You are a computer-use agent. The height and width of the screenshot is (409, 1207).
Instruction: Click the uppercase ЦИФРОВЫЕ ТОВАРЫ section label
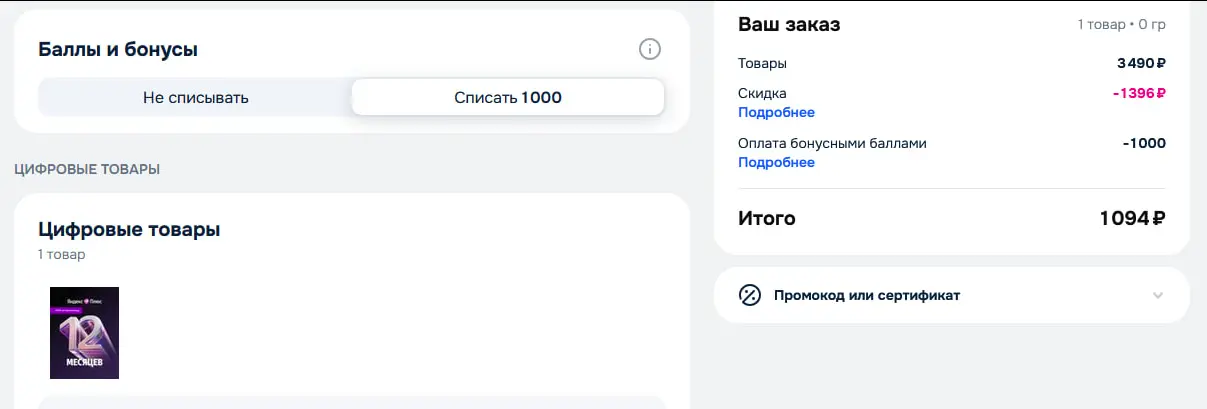(87, 169)
